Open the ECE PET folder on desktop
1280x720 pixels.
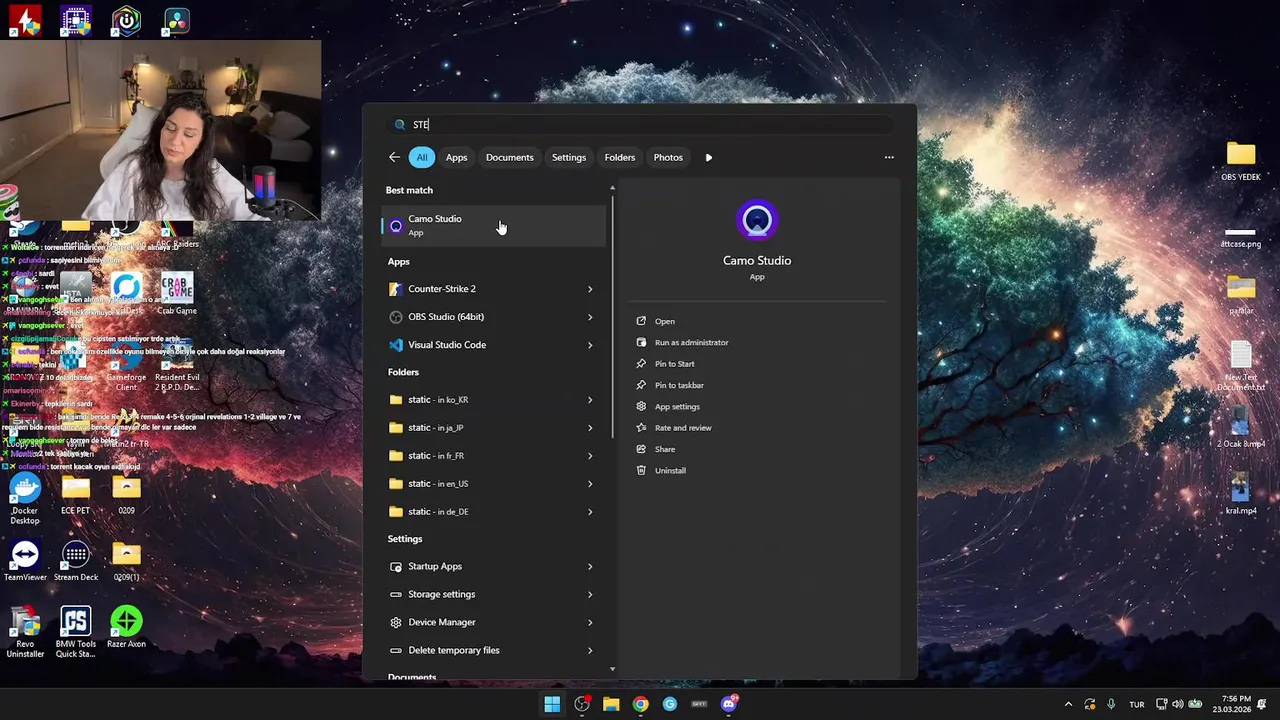coord(76,494)
